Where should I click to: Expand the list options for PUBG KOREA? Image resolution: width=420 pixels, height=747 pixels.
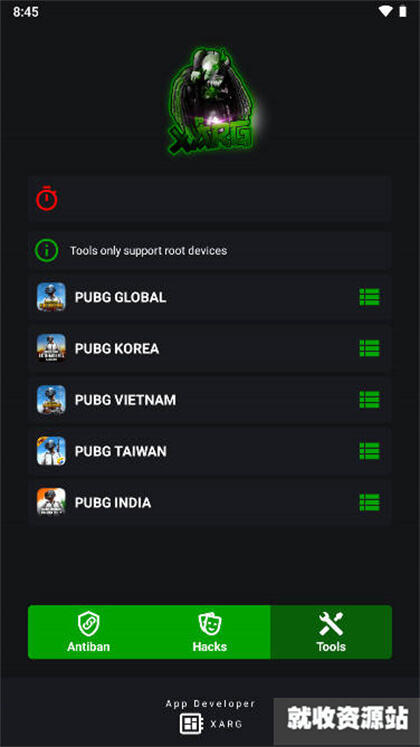click(370, 348)
